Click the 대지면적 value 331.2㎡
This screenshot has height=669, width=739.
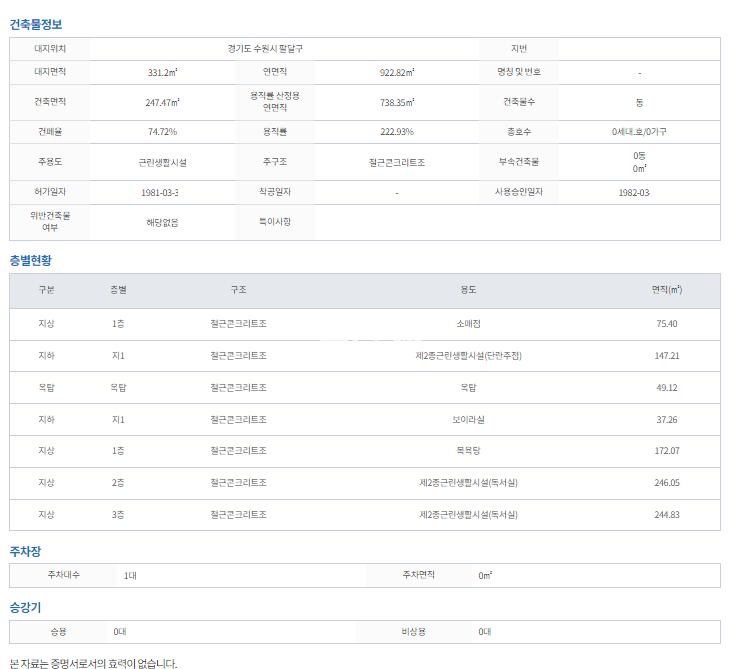(162, 73)
